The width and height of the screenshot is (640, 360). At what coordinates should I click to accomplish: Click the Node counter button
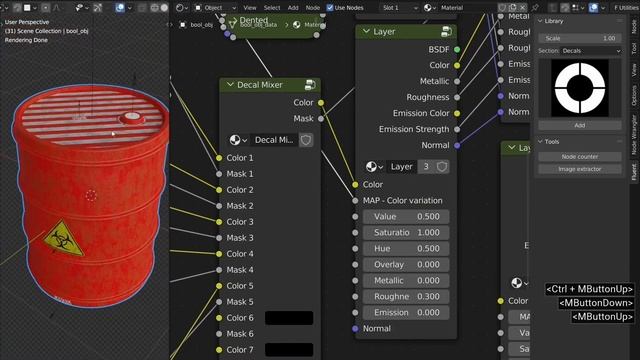[580, 157]
